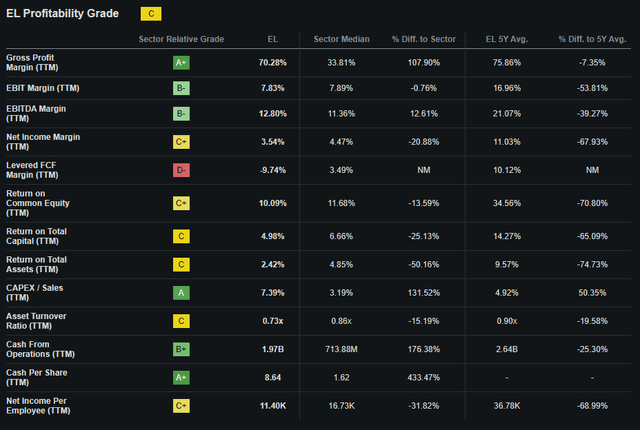Select the Cash Per Share (TTM) row label
640x430 pixels.
click(x=37, y=377)
